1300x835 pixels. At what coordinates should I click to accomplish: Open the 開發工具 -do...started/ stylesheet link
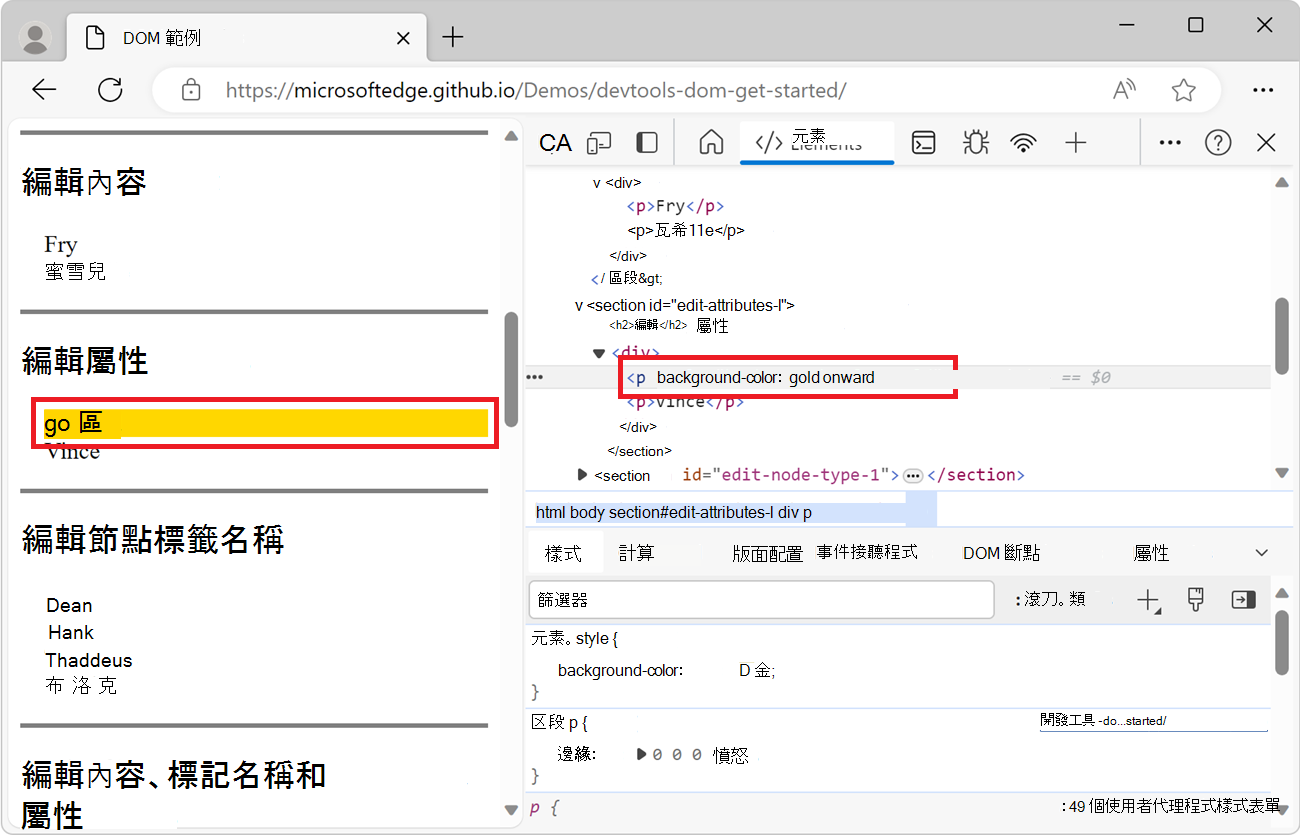pyautogui.click(x=1104, y=721)
